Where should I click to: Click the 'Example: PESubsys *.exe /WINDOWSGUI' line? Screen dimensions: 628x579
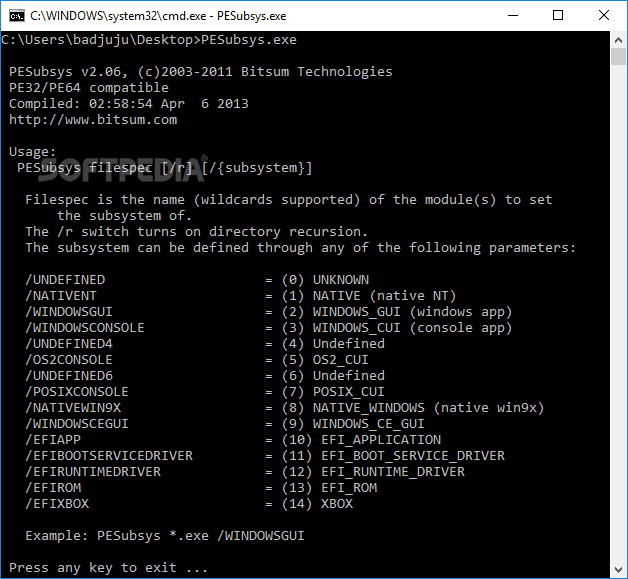point(165,536)
